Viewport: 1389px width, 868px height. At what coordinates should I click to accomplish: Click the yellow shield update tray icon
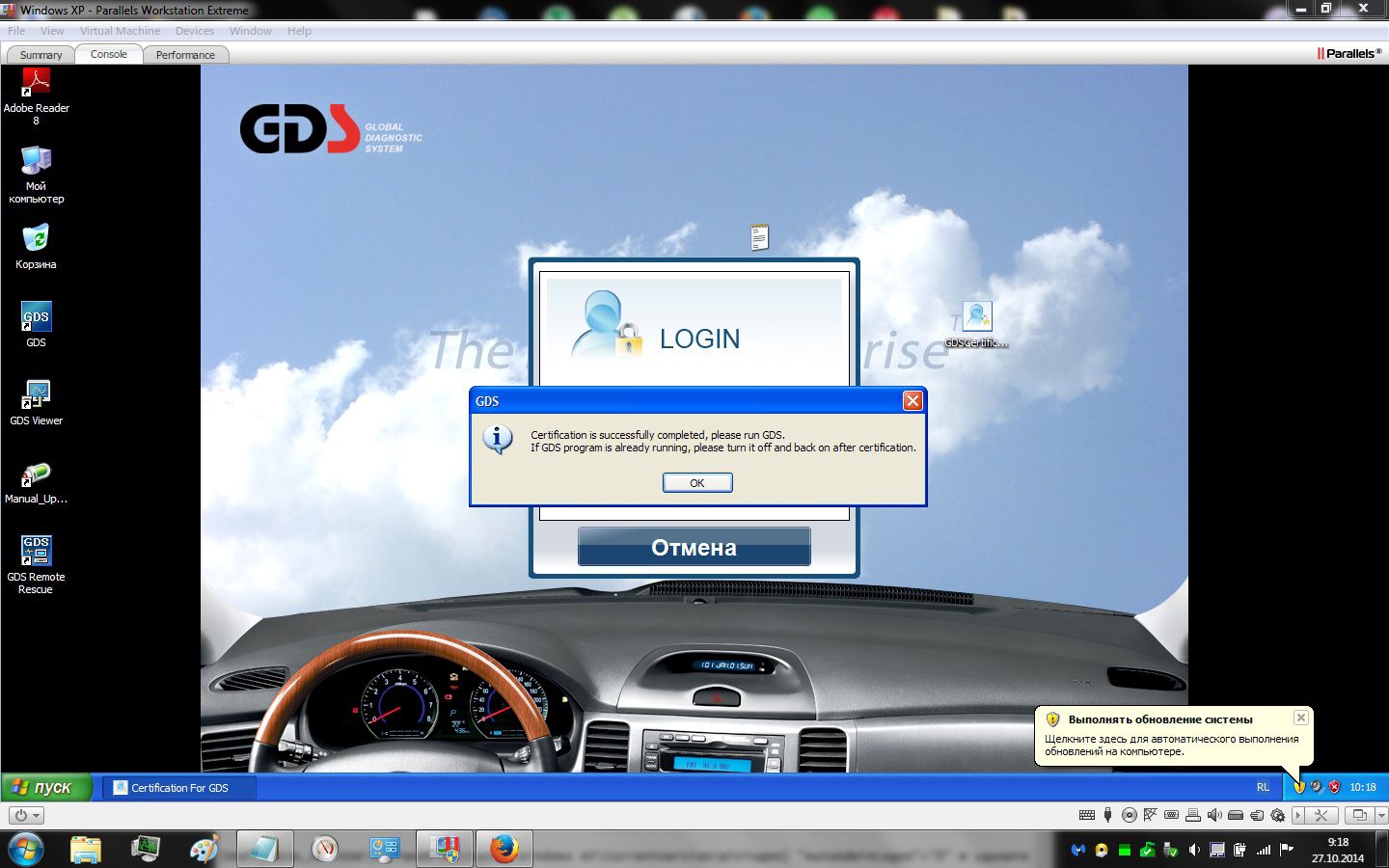pyautogui.click(x=1299, y=787)
